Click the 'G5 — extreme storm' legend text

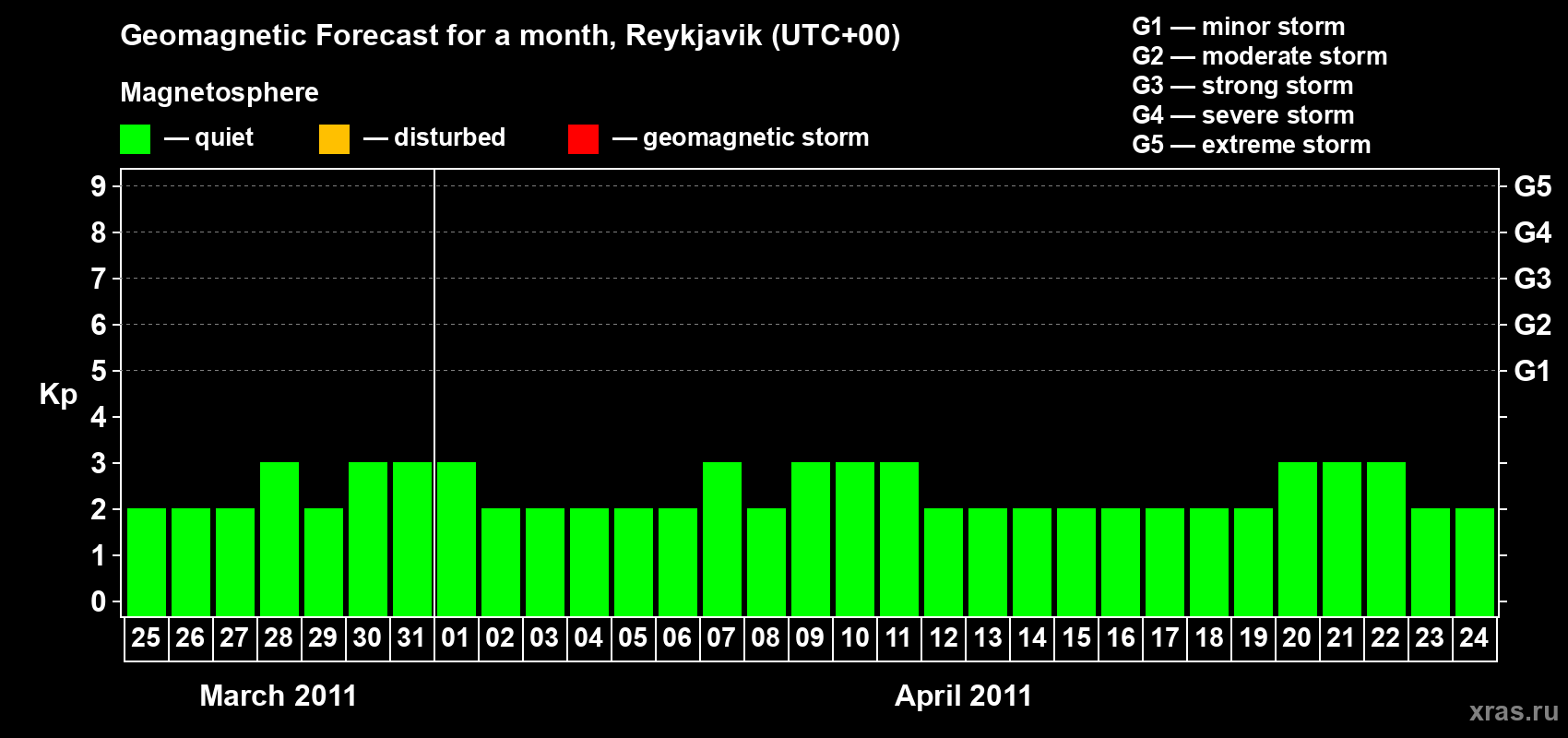(1252, 145)
